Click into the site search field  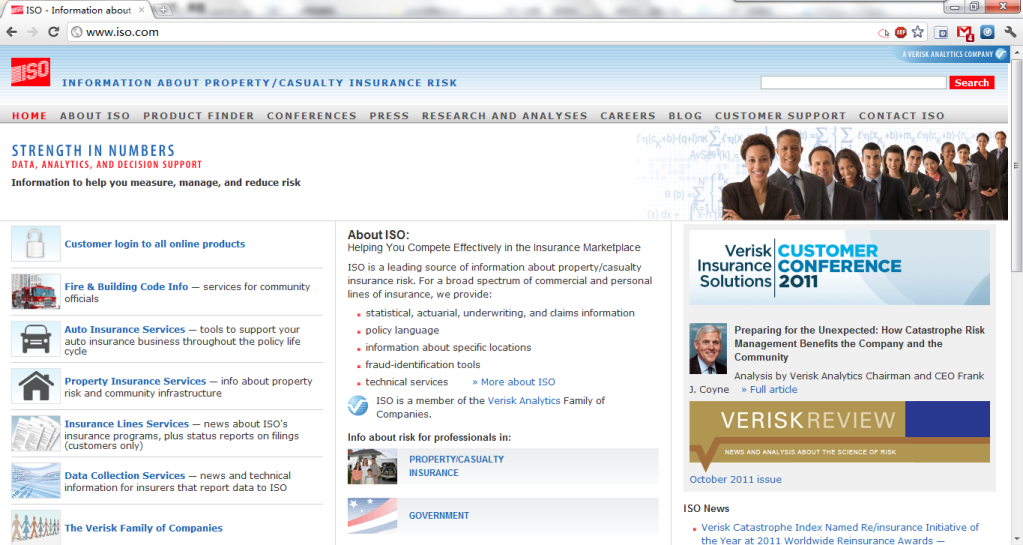853,83
